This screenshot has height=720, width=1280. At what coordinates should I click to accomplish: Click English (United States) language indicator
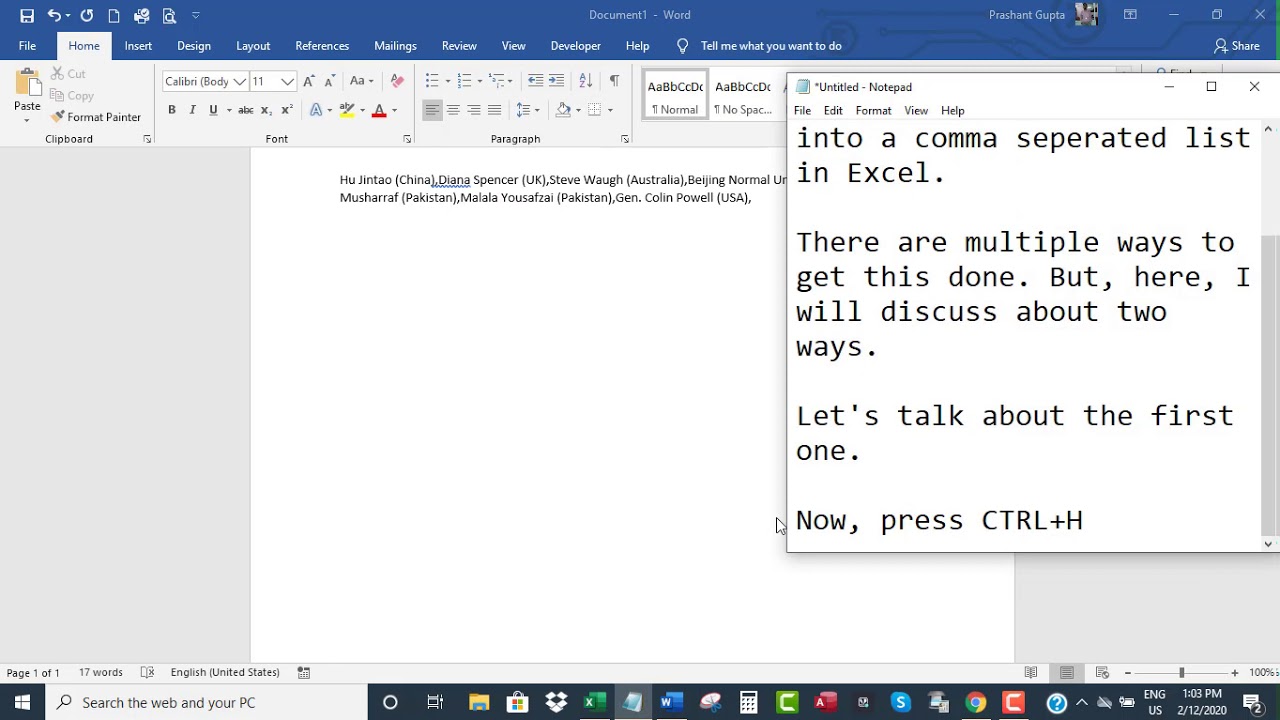[x=225, y=673]
